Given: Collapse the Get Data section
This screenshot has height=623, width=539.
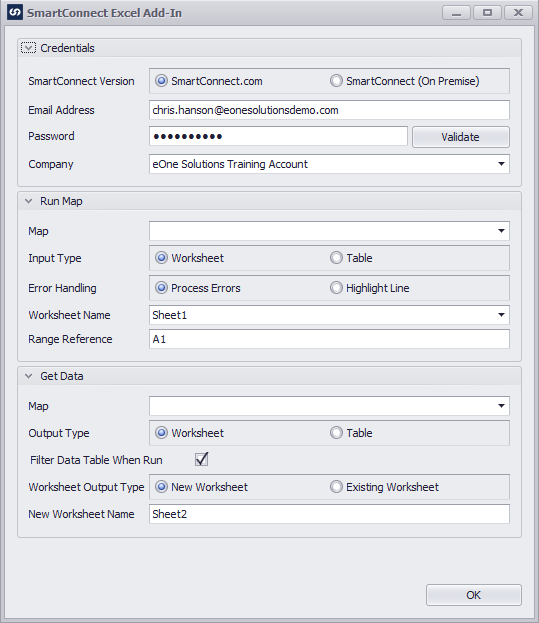Looking at the screenshot, I should coord(29,376).
